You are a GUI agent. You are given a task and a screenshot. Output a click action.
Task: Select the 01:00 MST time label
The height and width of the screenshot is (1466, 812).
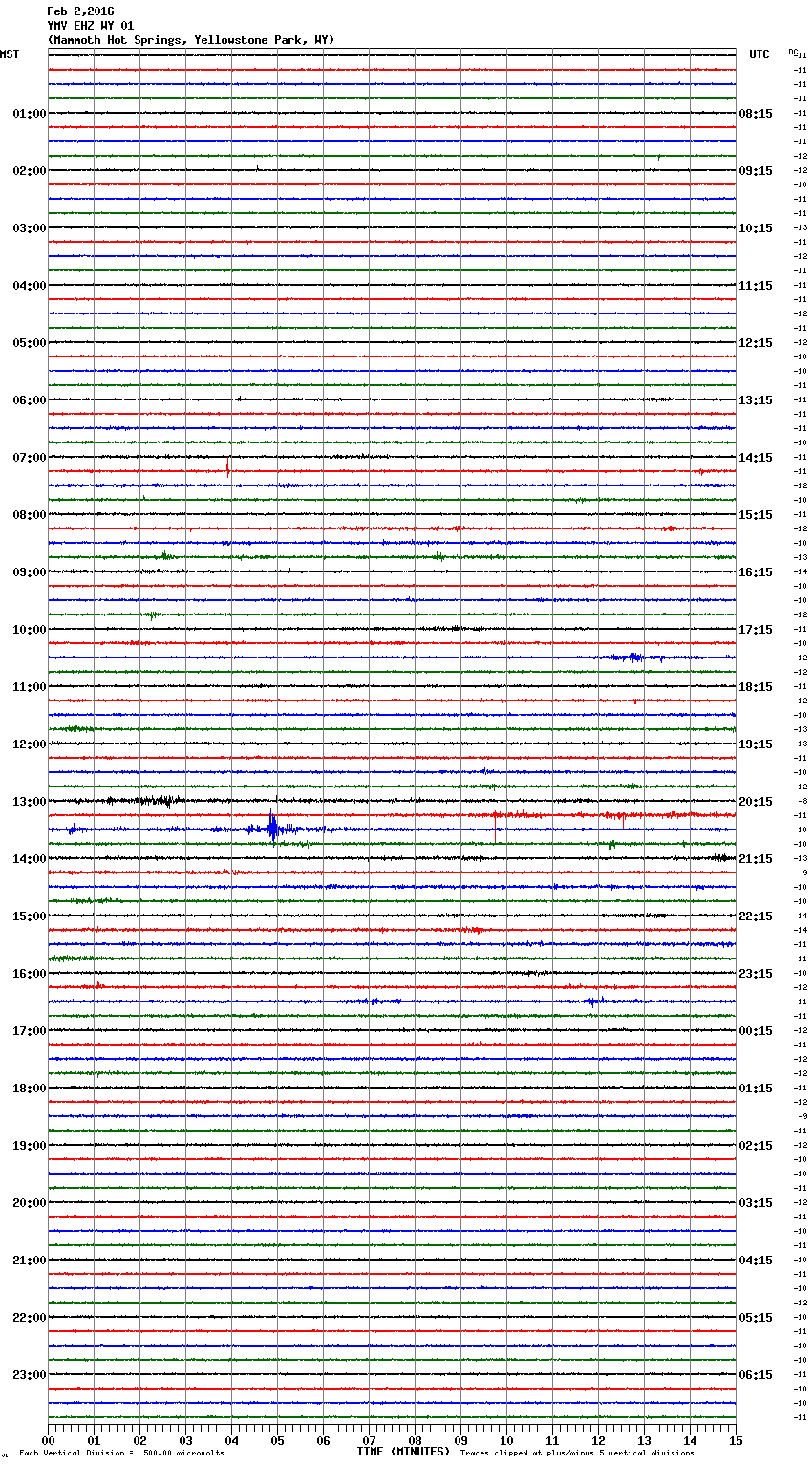[x=29, y=114]
